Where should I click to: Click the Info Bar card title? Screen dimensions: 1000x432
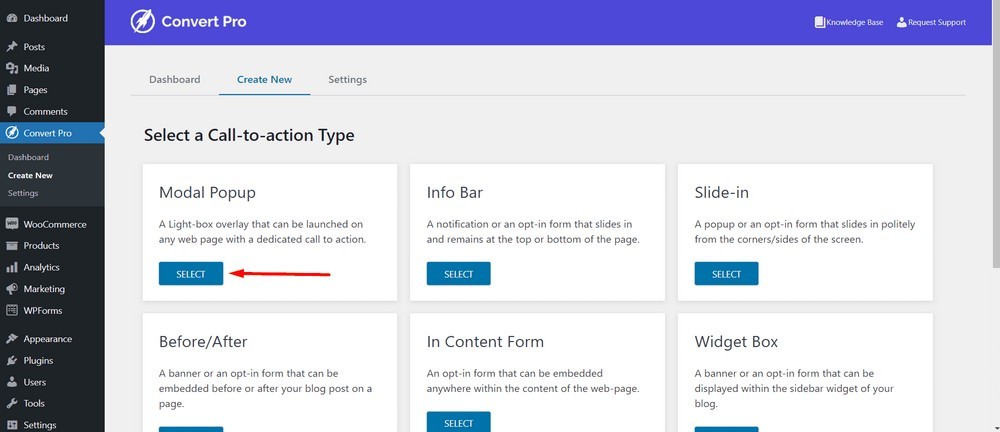click(455, 193)
